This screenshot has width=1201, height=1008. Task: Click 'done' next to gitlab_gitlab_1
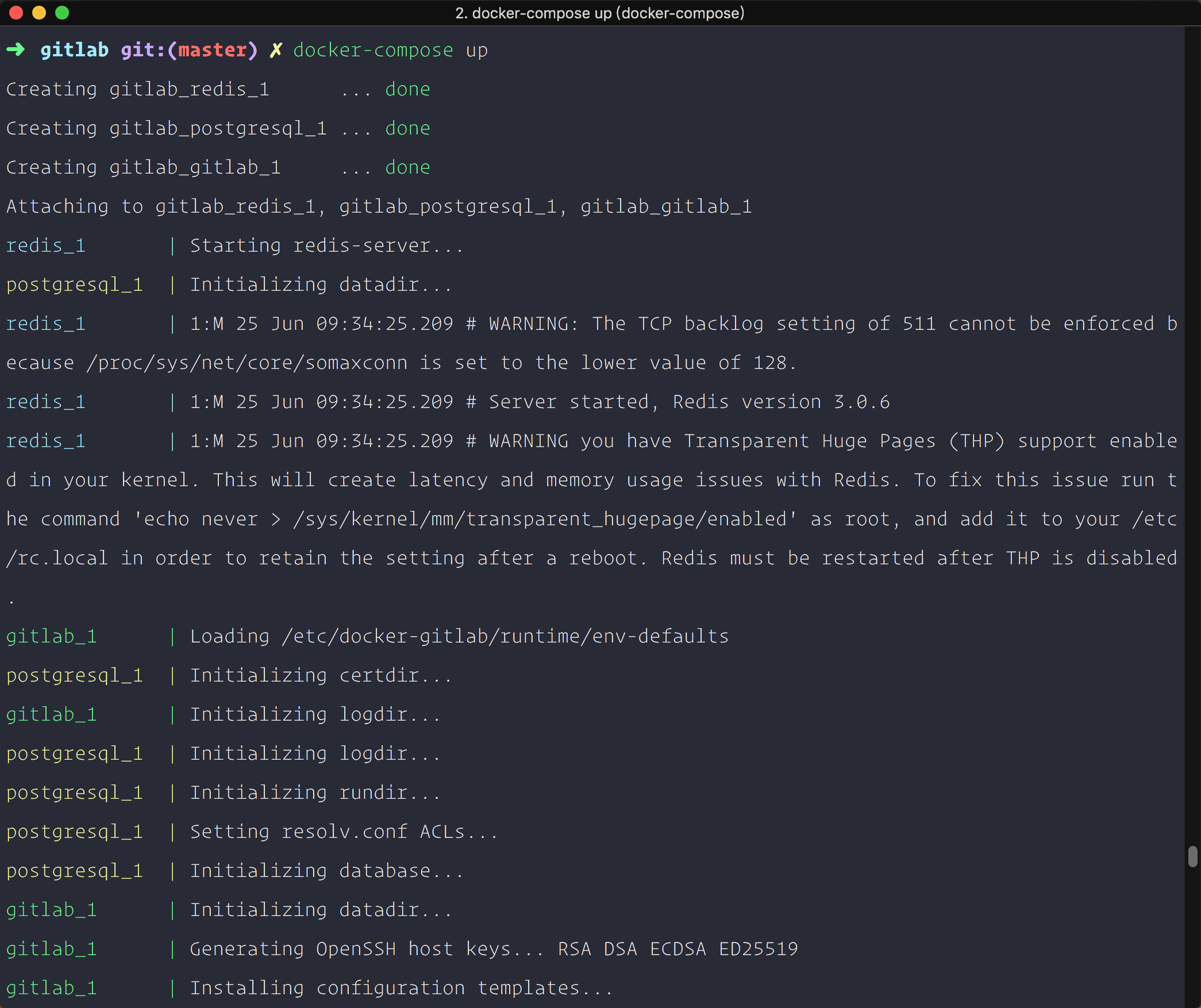(x=407, y=167)
